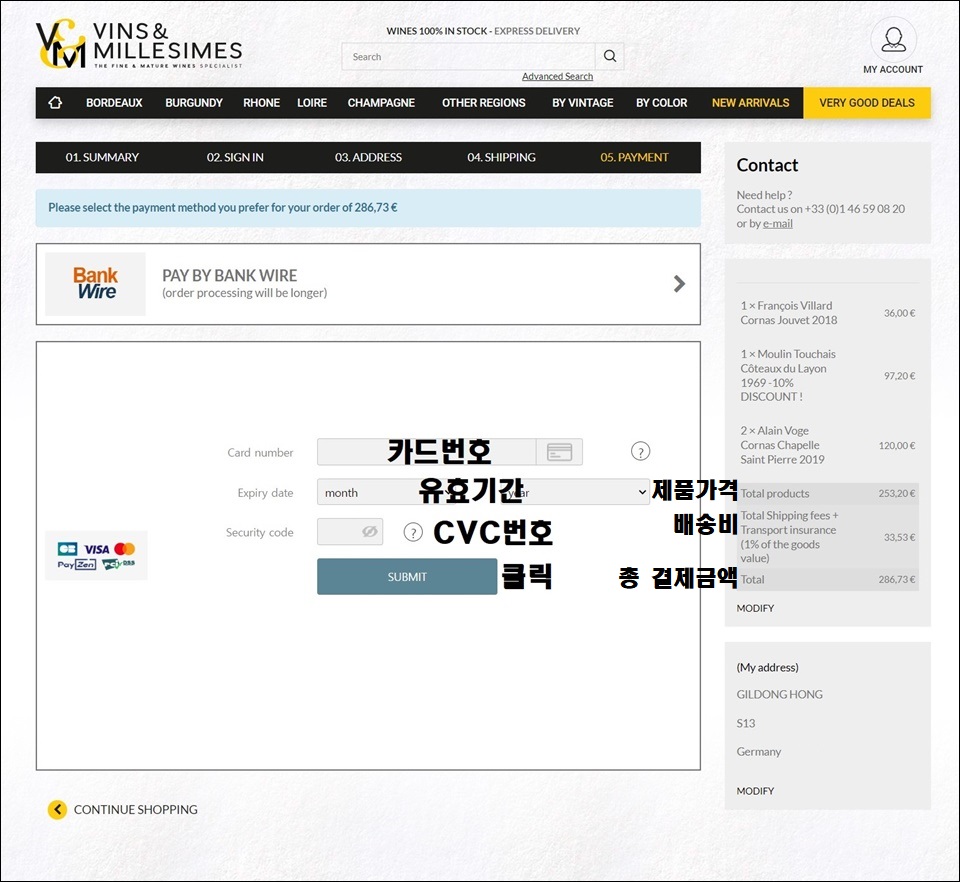Click the card icon in card number field
The height and width of the screenshot is (882, 960).
pos(559,452)
